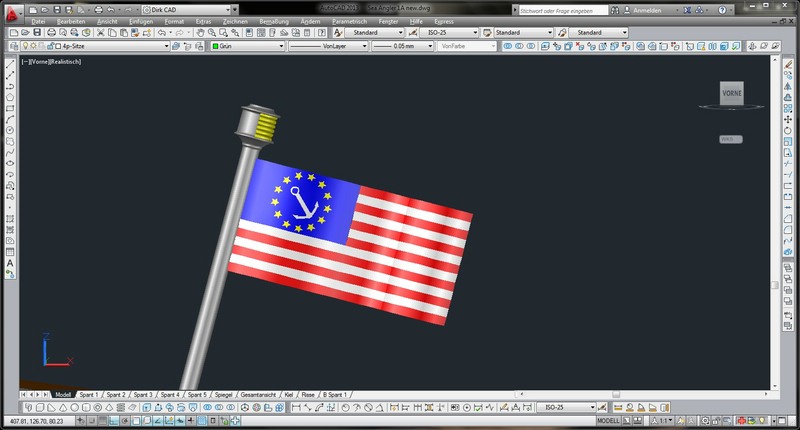Image resolution: width=800 pixels, height=430 pixels.
Task: Switch to the Spant 3 layout tab
Action: (143, 395)
